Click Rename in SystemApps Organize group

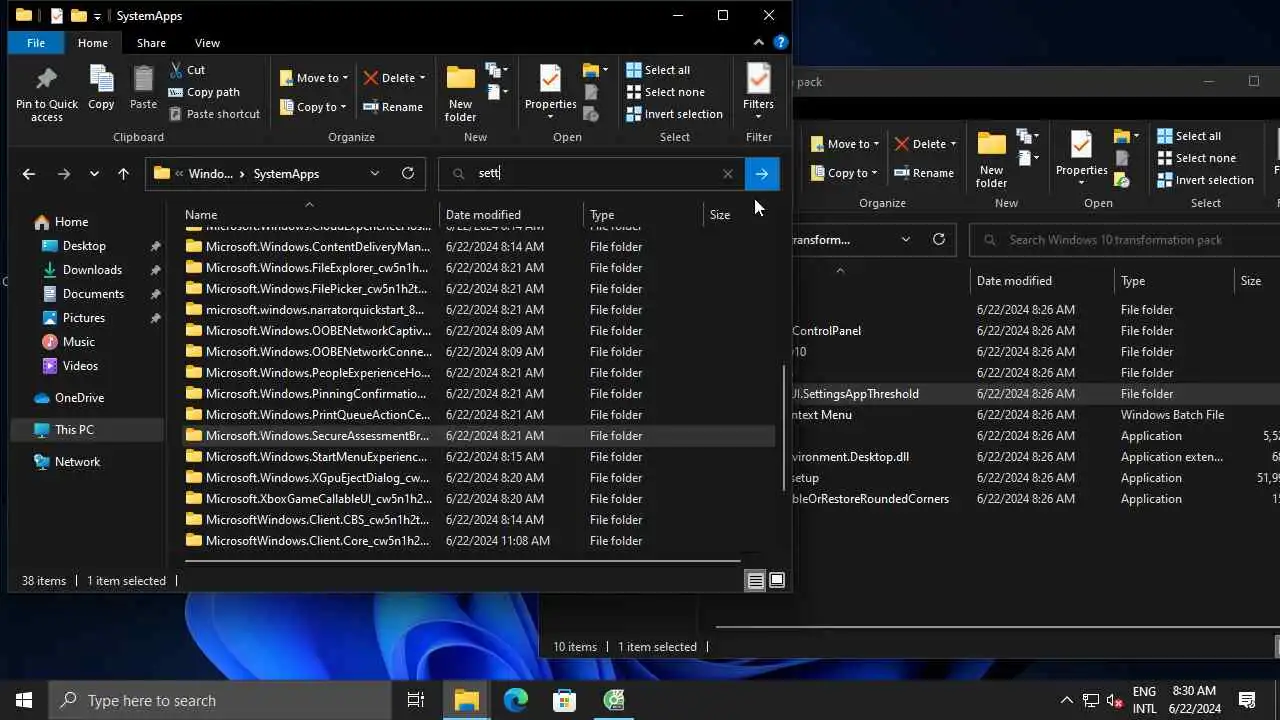click(x=393, y=107)
